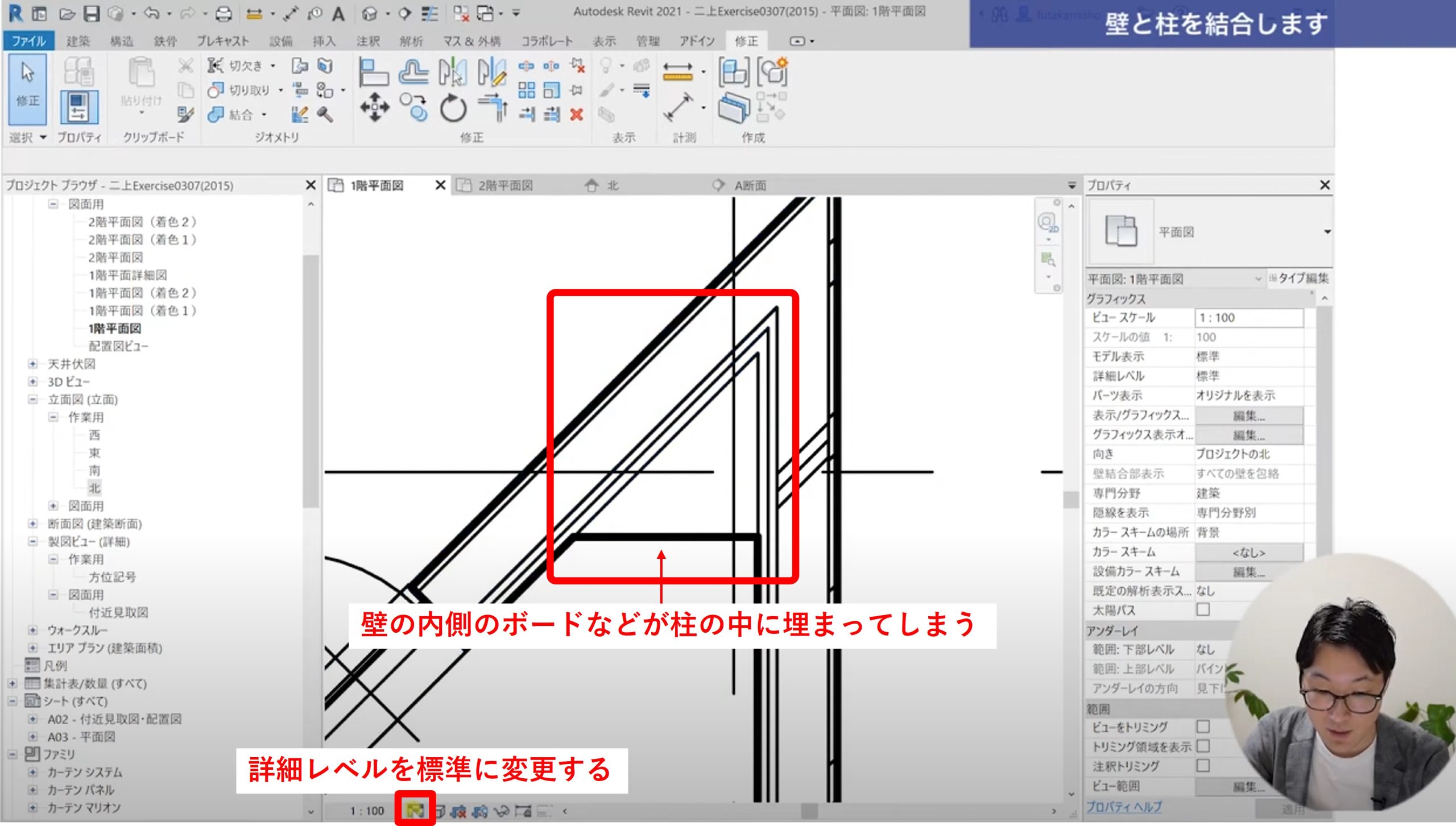The height and width of the screenshot is (826, 1456).
Task: Toggle the ビューをトリミング checkbox
Action: (x=1203, y=727)
